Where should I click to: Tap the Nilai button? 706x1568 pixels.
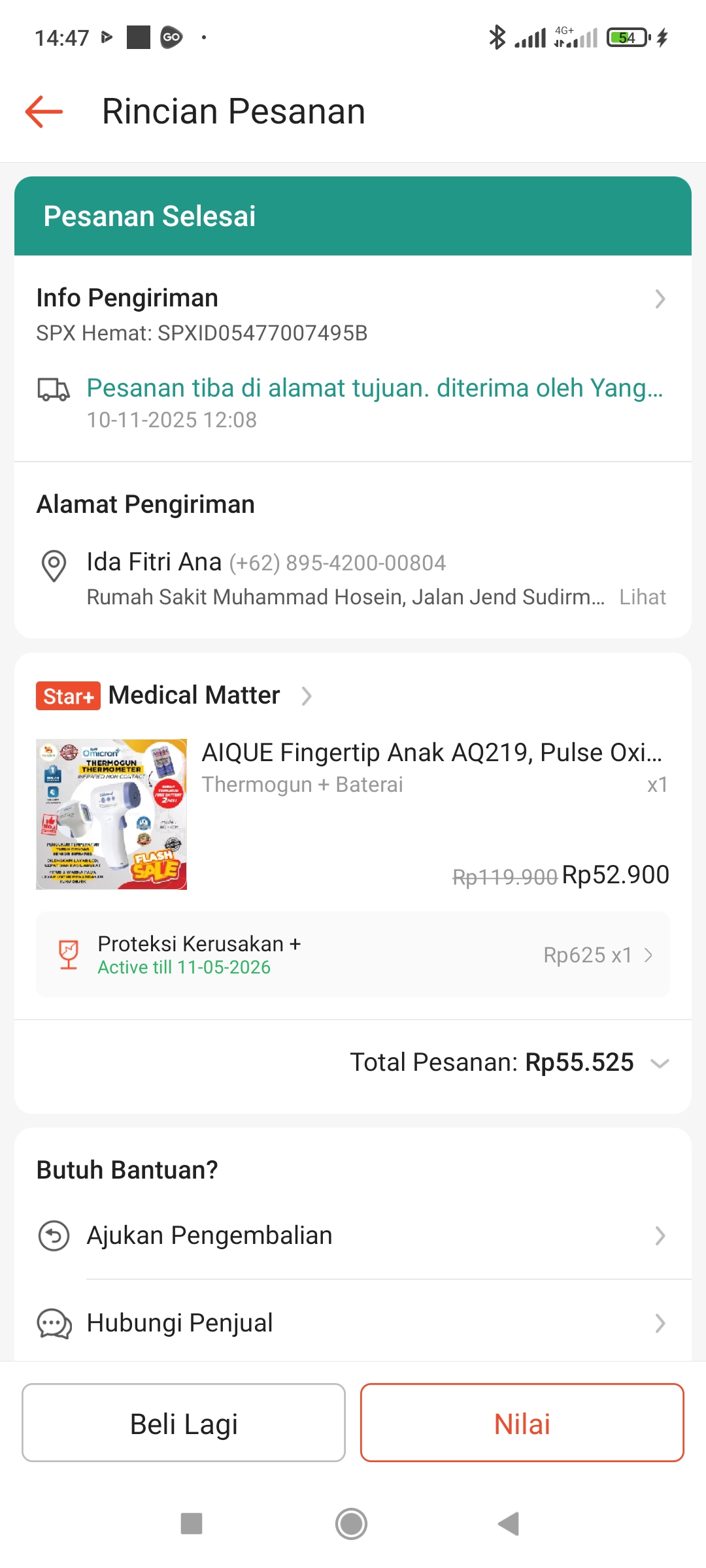(522, 1422)
